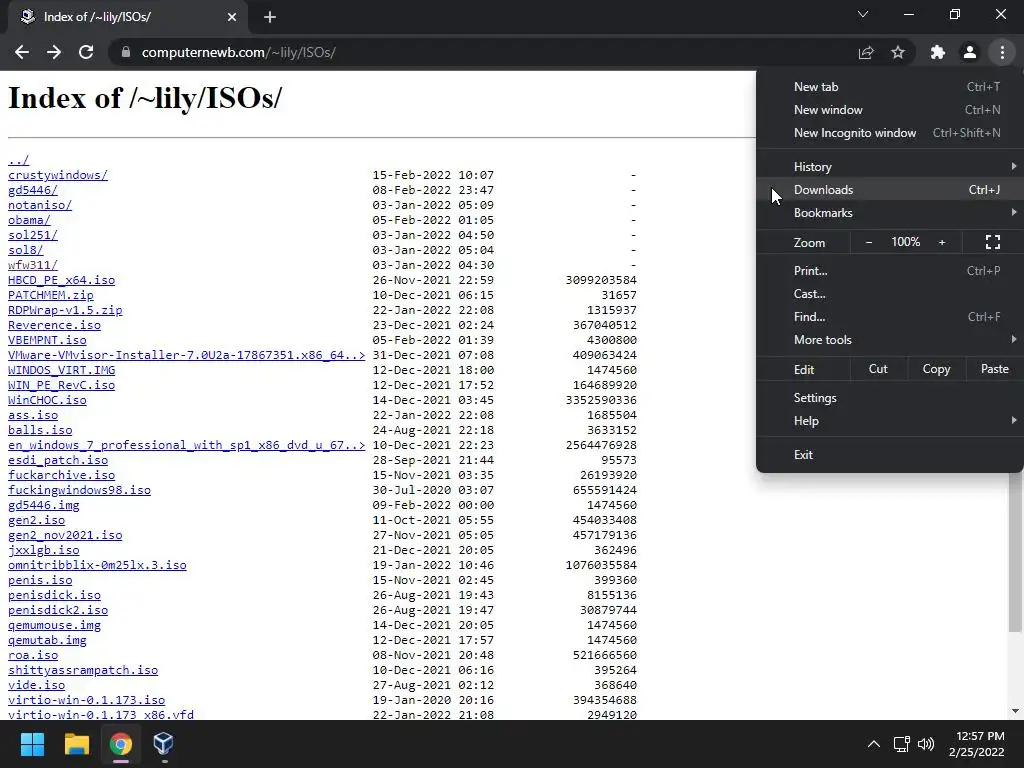
Task: Expand the Help submenu
Action: tap(889, 421)
